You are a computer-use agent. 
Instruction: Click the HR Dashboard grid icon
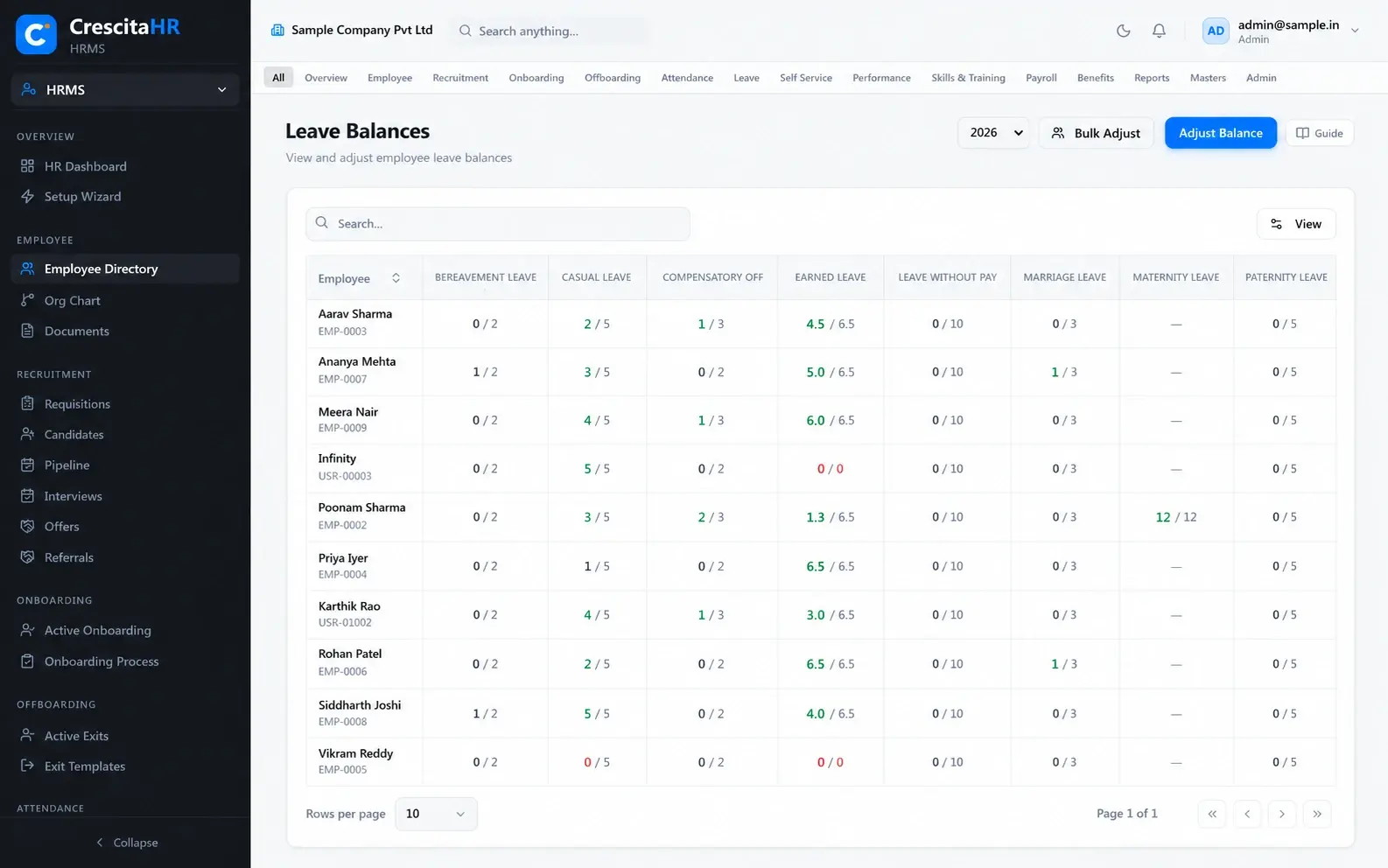(x=27, y=166)
